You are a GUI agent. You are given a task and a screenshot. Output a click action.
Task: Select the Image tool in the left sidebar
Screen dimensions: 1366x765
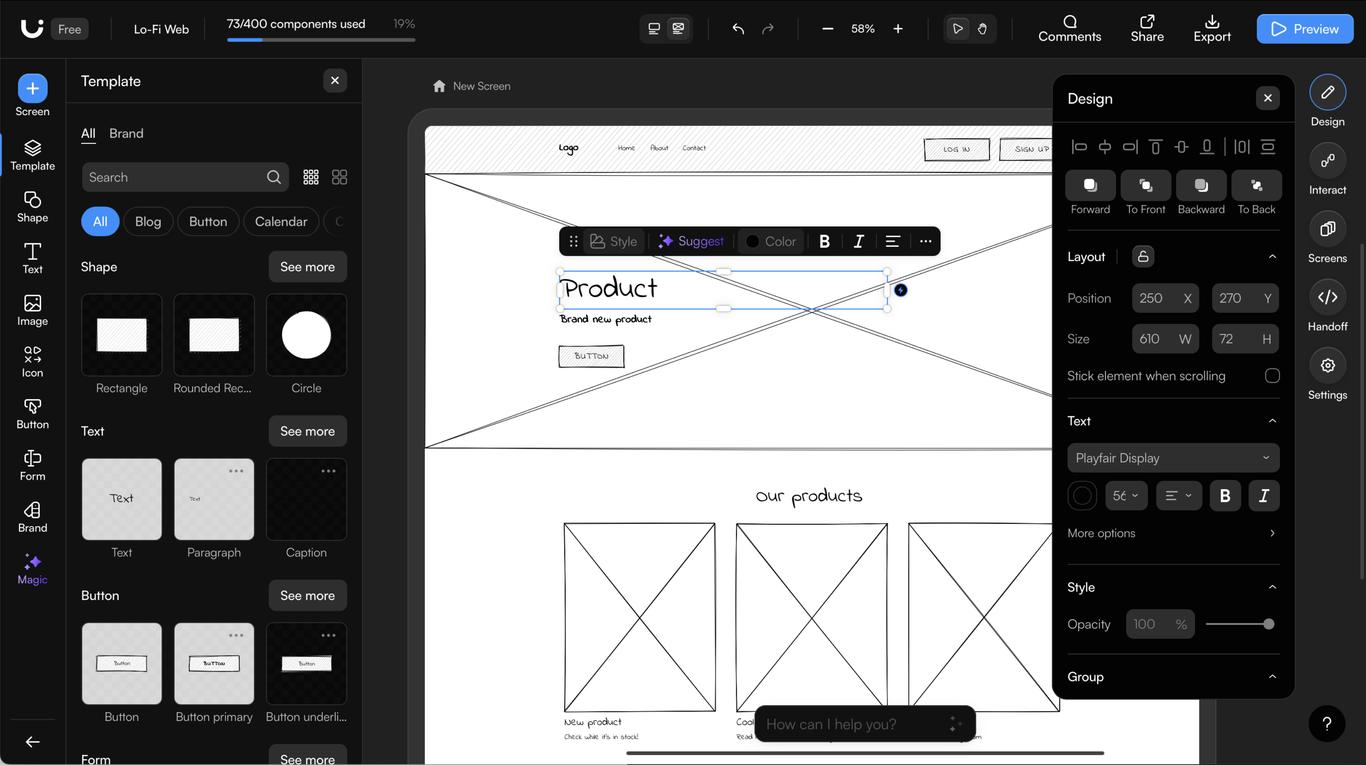point(31,311)
